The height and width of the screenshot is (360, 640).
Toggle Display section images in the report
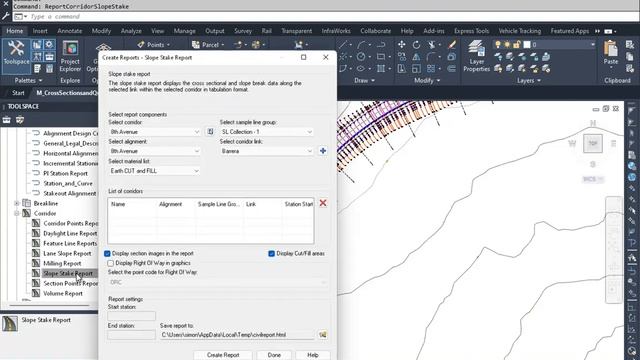107,253
